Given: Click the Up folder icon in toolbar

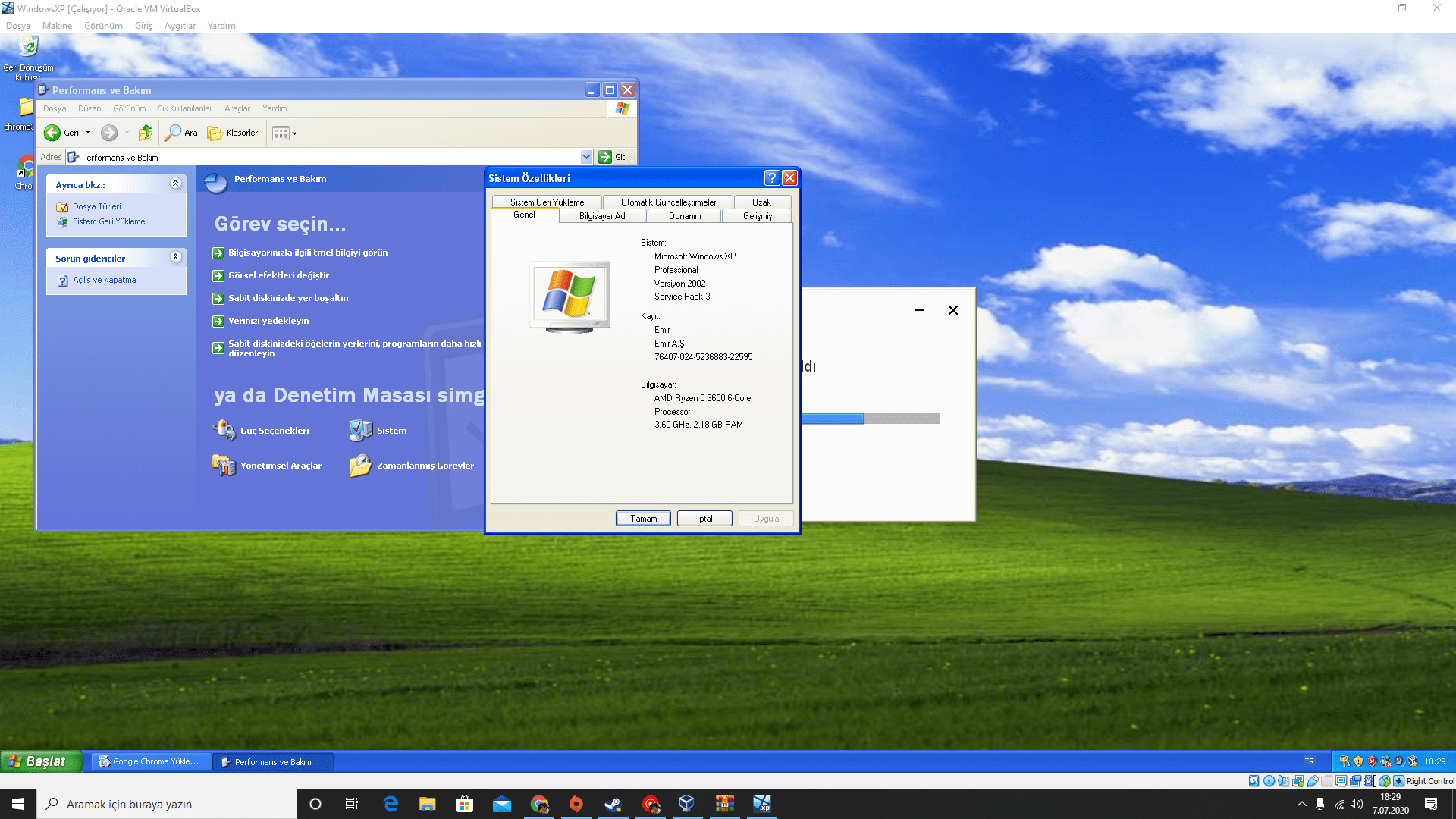Looking at the screenshot, I should coord(146,133).
